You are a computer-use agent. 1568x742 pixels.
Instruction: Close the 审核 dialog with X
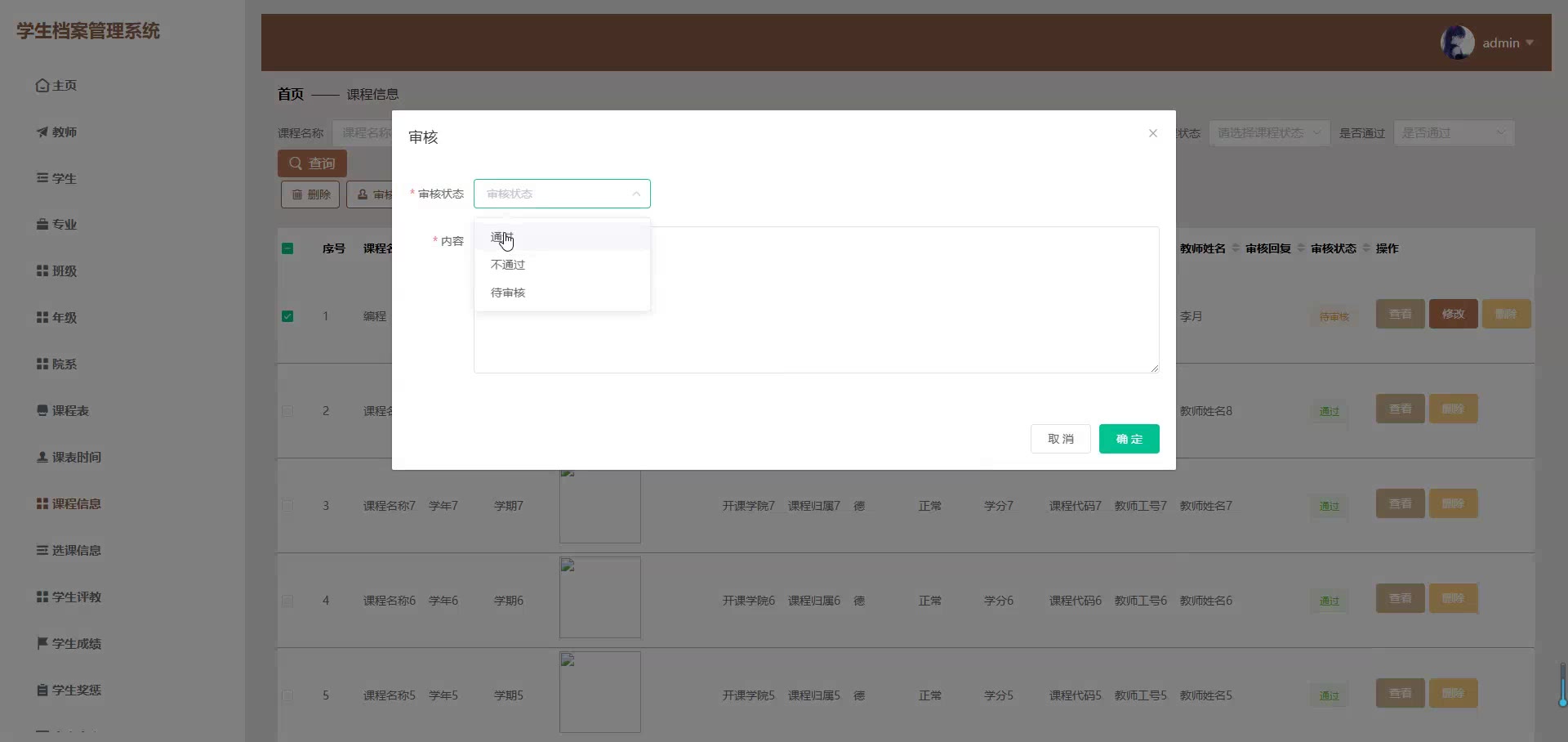1152,133
